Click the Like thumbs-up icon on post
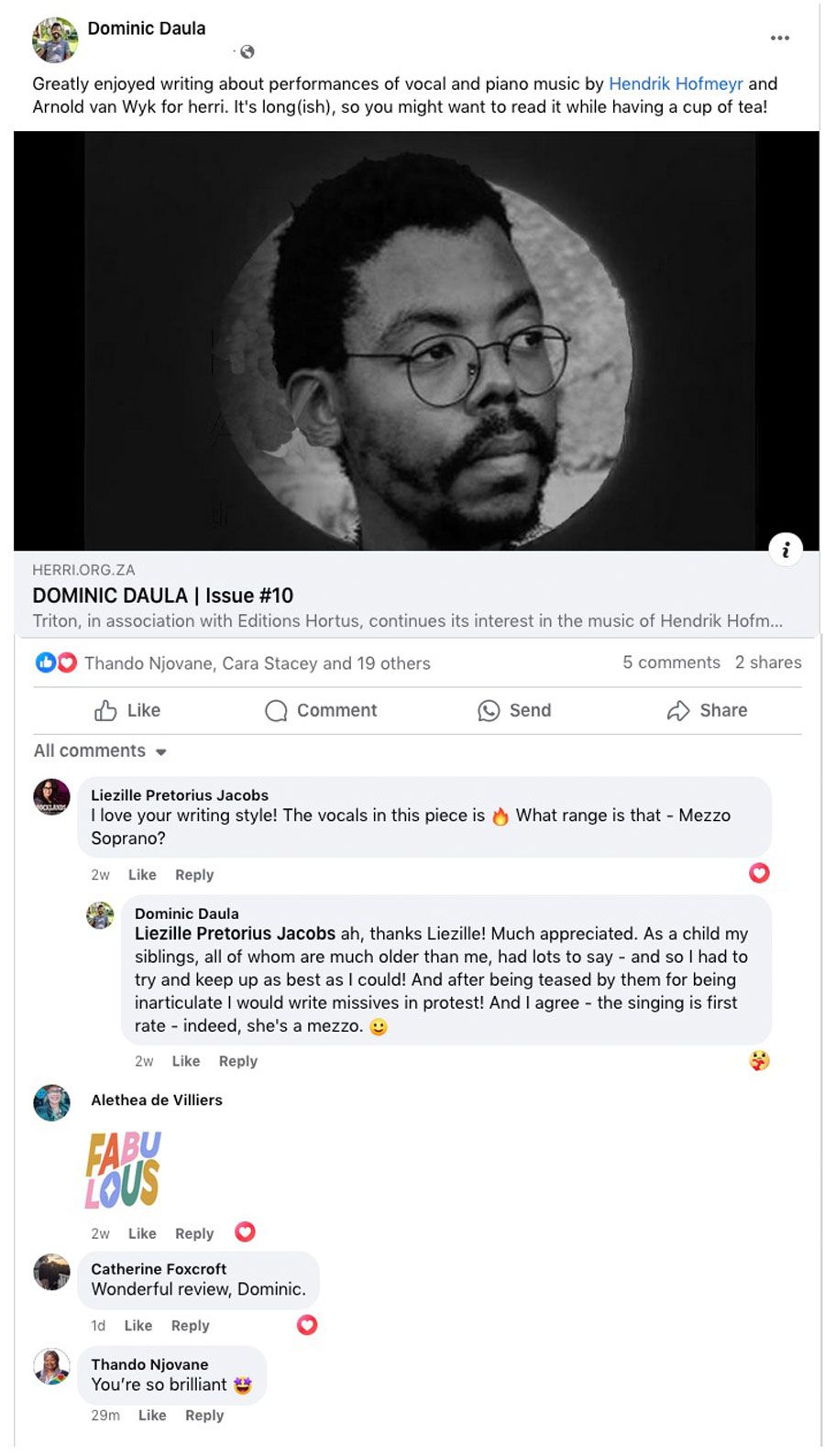The height and width of the screenshot is (1456, 825). coord(105,711)
